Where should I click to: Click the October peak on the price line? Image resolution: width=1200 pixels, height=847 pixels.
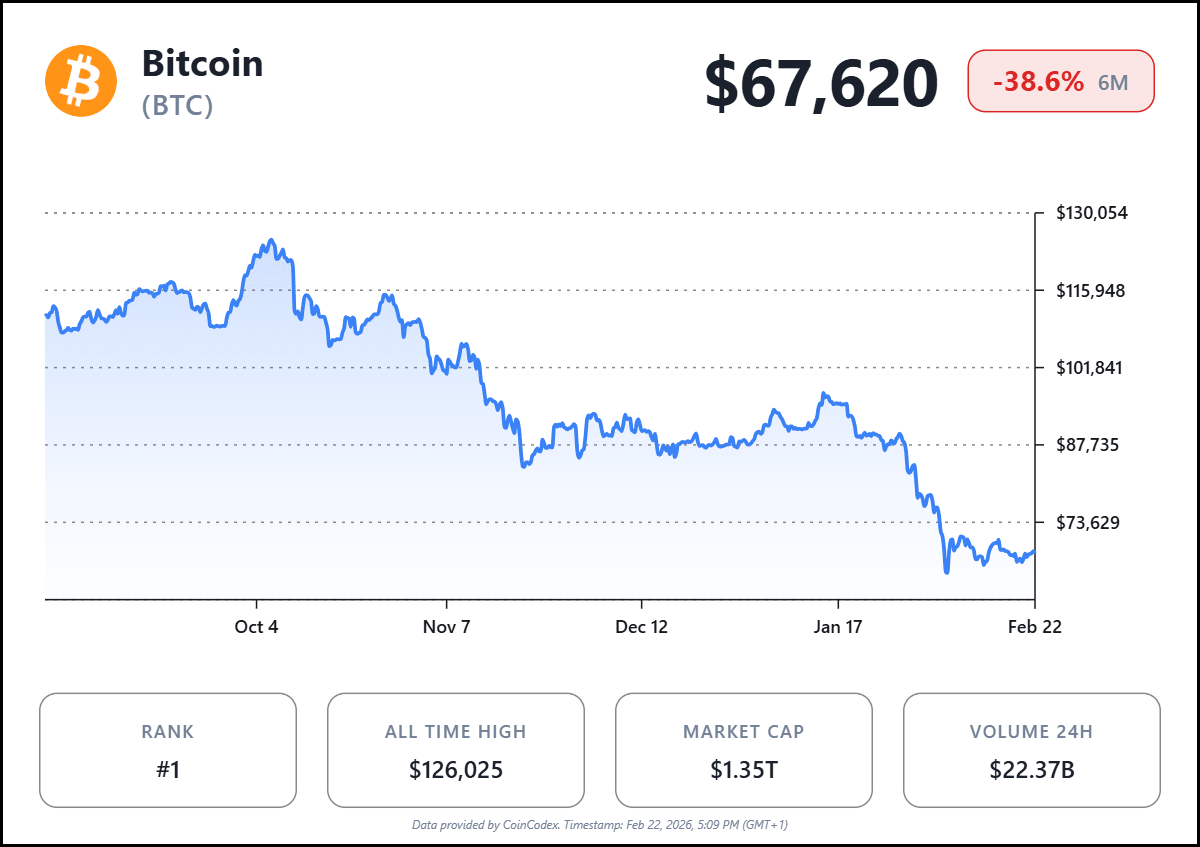270,242
